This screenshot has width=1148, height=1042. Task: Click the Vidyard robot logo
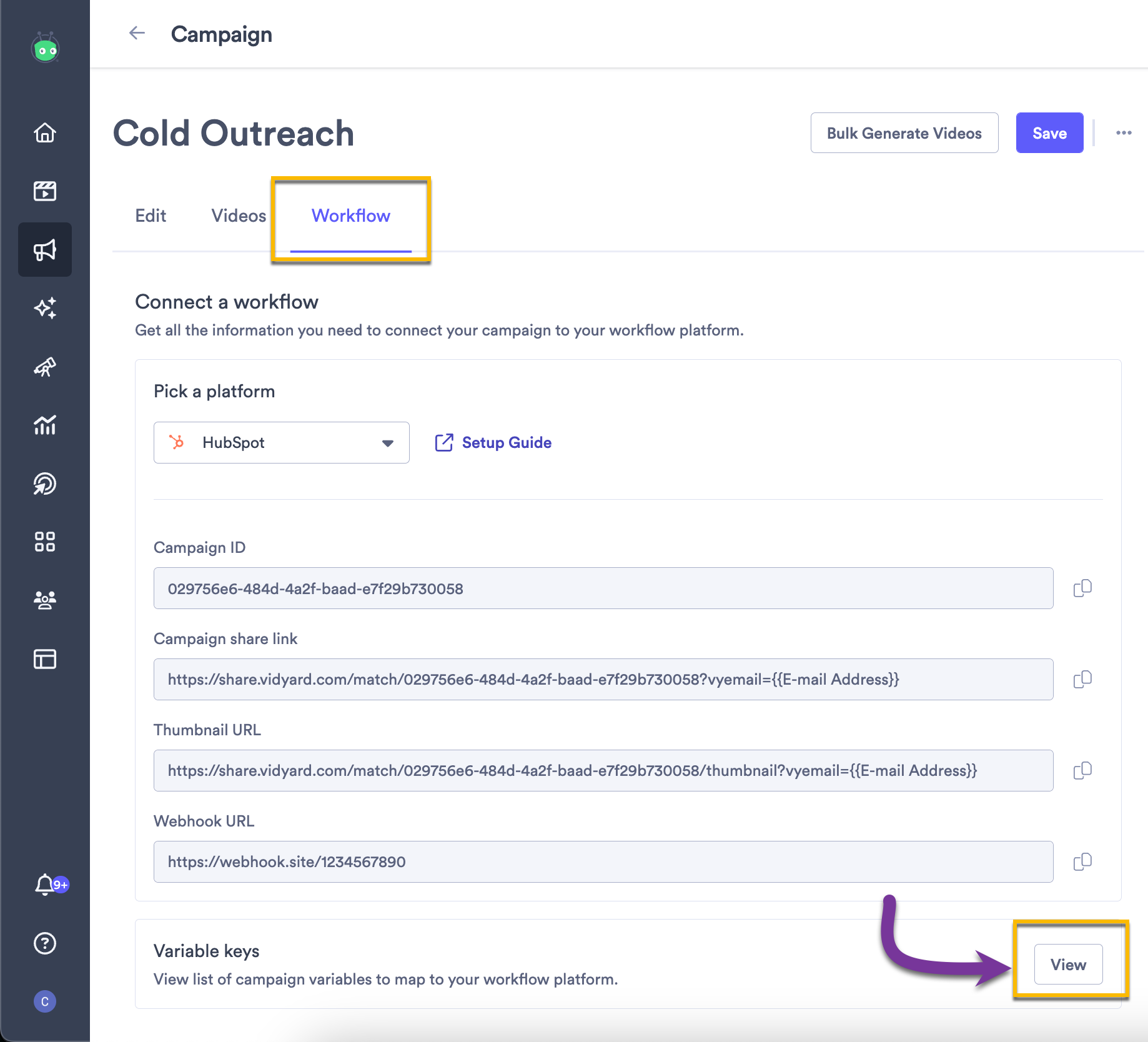point(45,47)
